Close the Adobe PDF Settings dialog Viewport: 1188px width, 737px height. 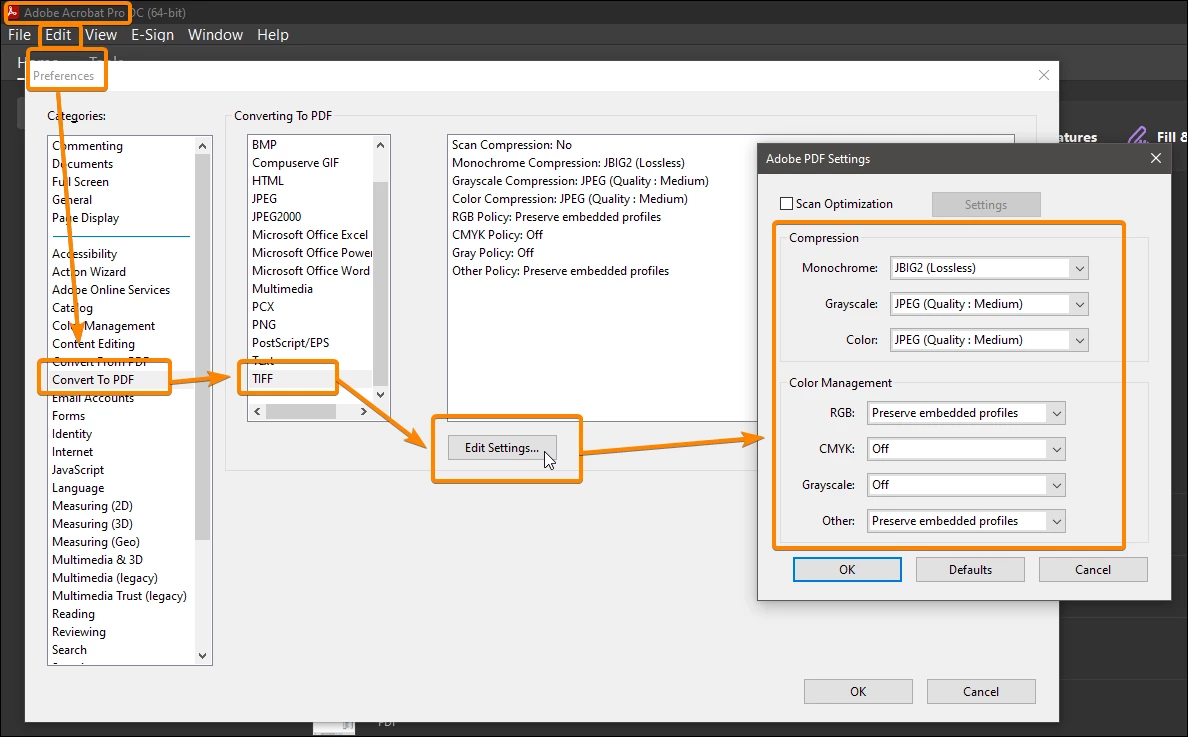point(1155,158)
